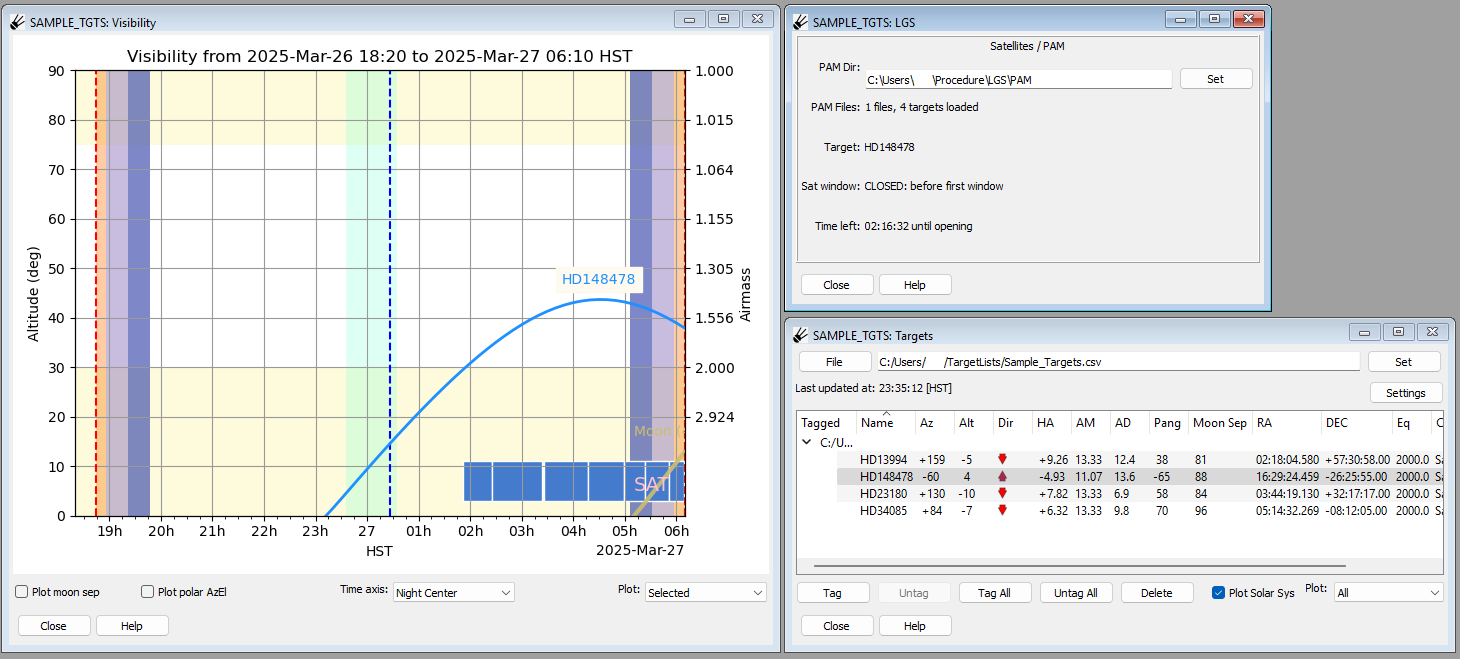The width and height of the screenshot is (1460, 659).
Task: Click the rising arrow icon for HD148478
Action: point(1002,476)
